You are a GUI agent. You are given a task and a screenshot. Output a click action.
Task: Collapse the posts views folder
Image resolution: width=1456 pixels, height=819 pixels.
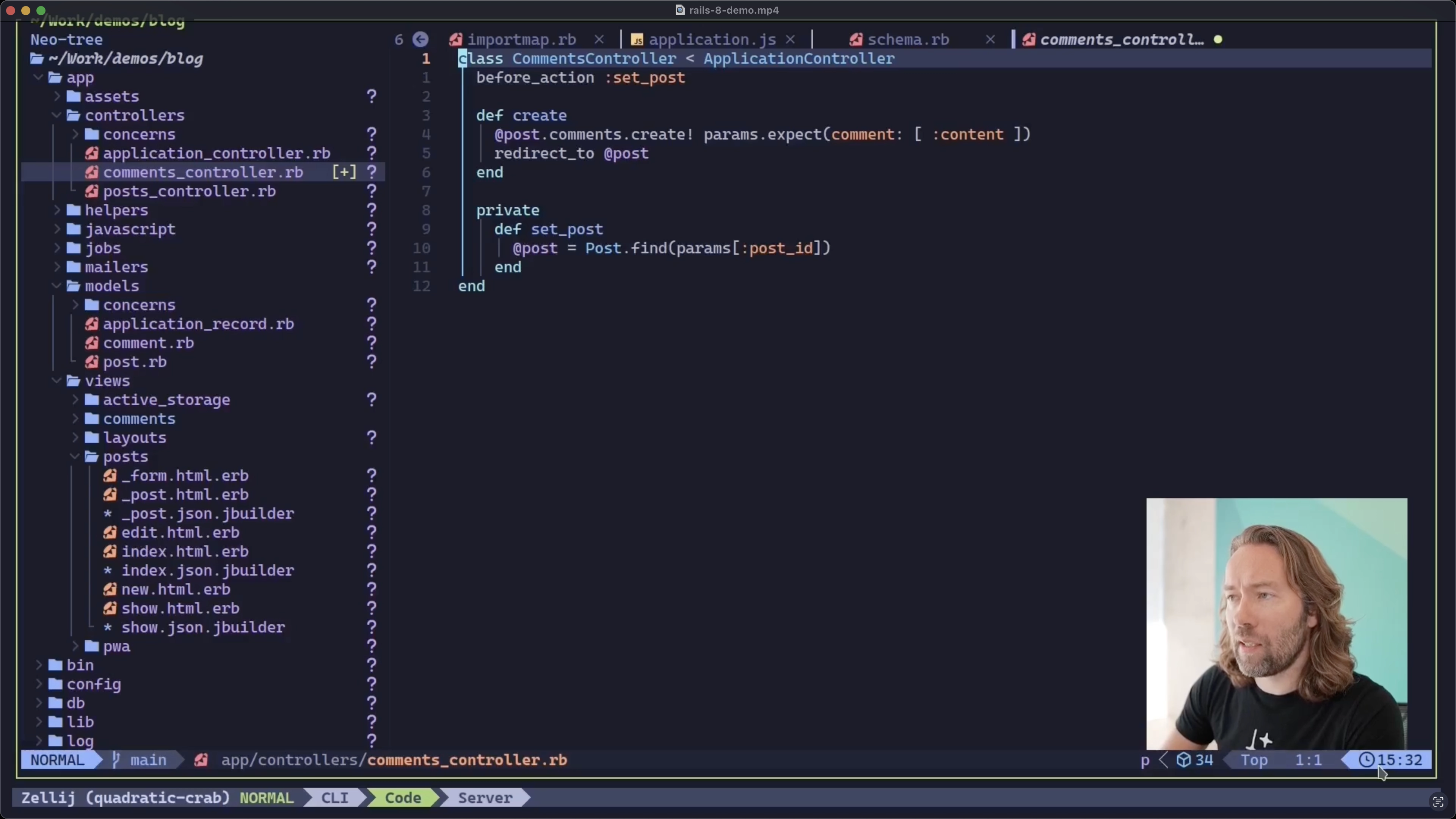click(x=74, y=457)
